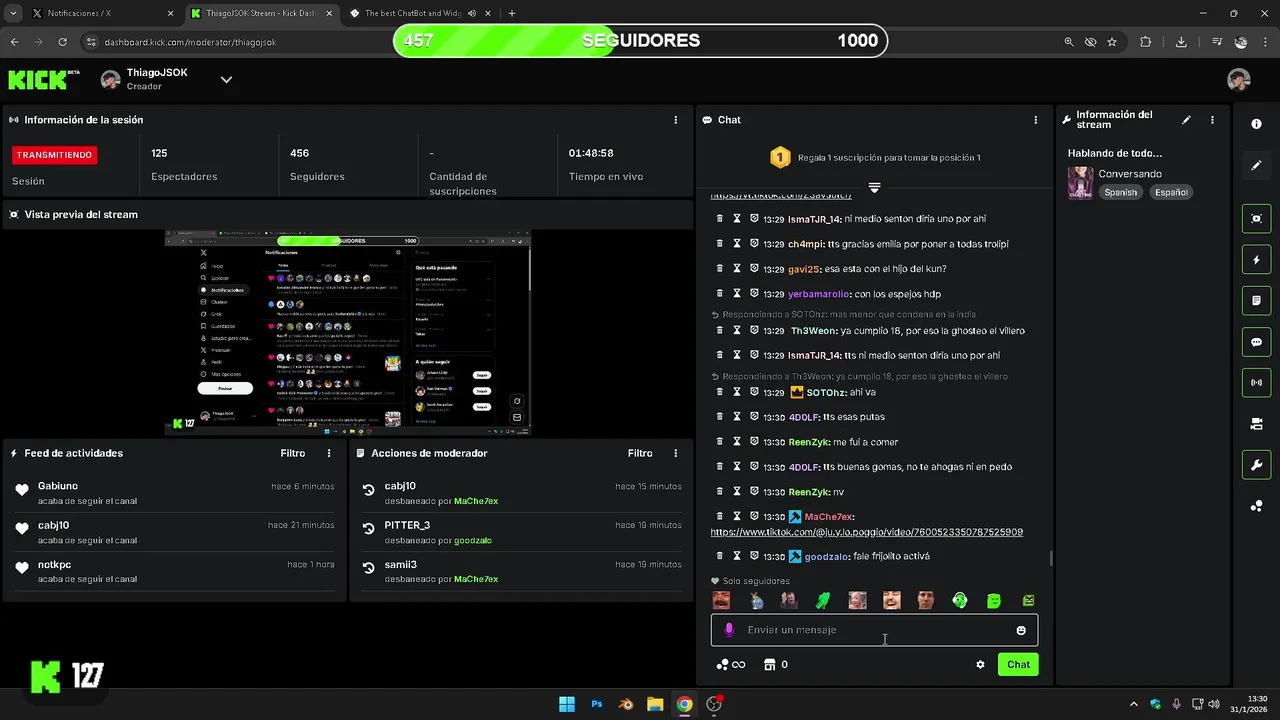Screen dimensions: 1280x720
Task: Open Chrome downloads icon
Action: coord(1181,42)
